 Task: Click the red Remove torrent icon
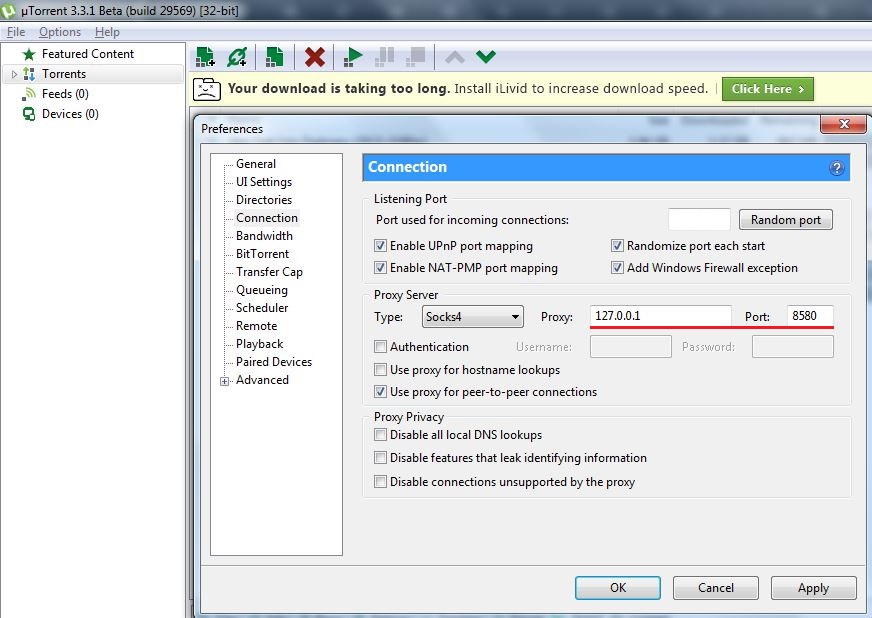[x=315, y=57]
